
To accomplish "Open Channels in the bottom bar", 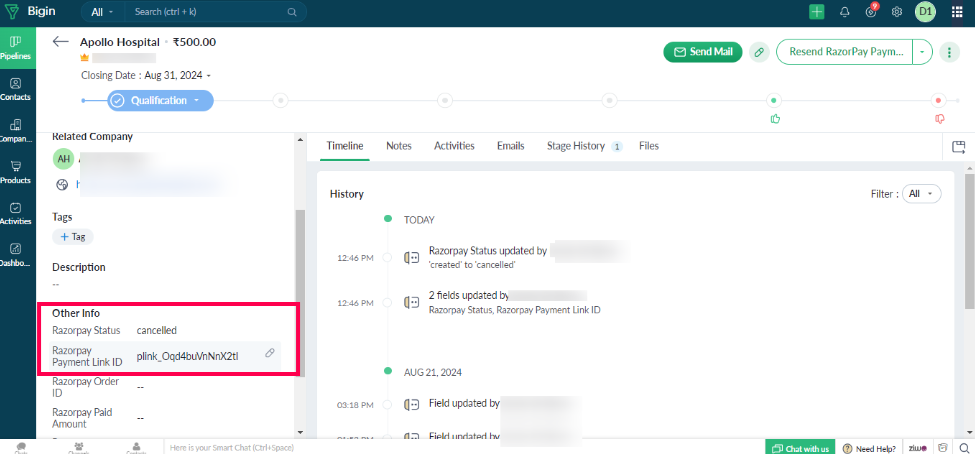I will pos(79,448).
